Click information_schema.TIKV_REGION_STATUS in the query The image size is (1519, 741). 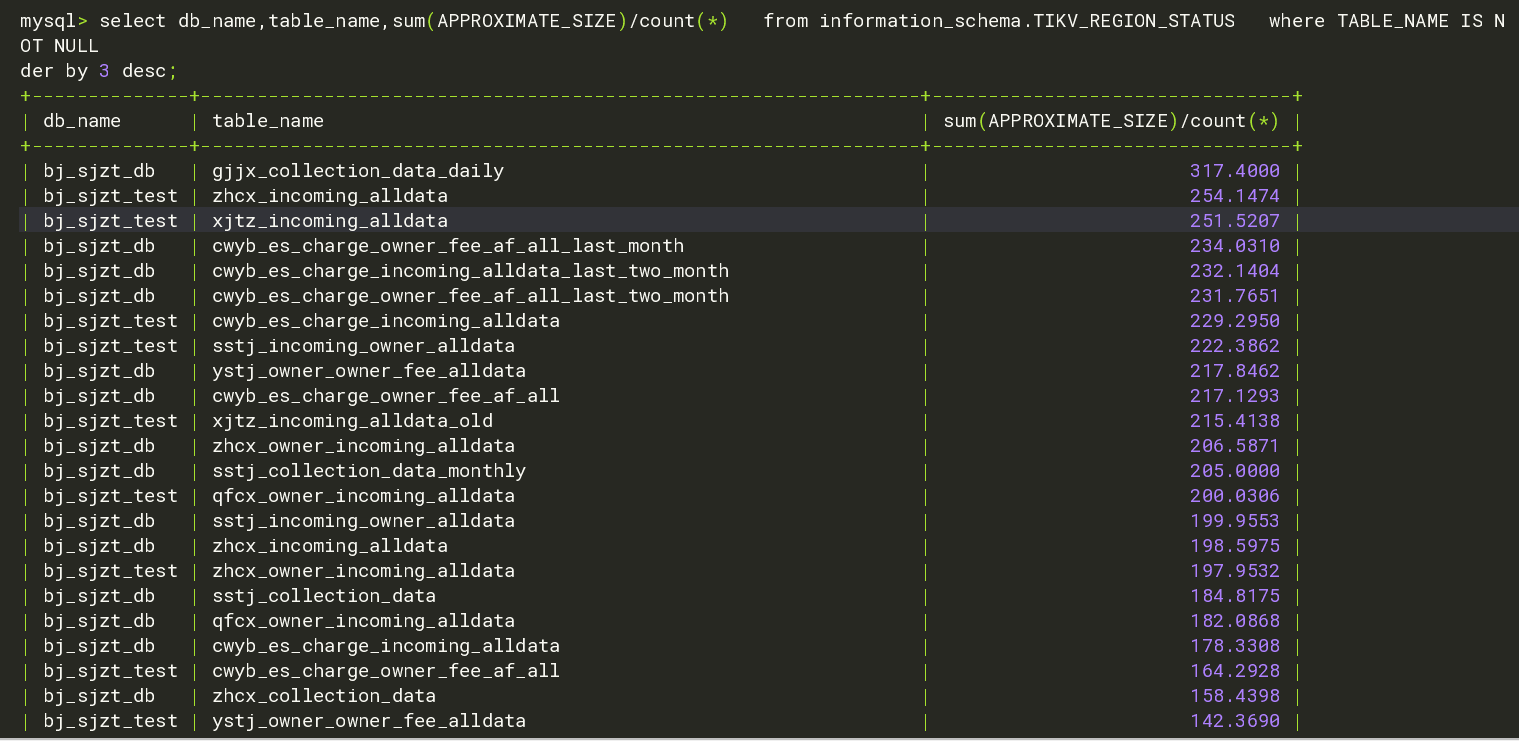point(1027,21)
